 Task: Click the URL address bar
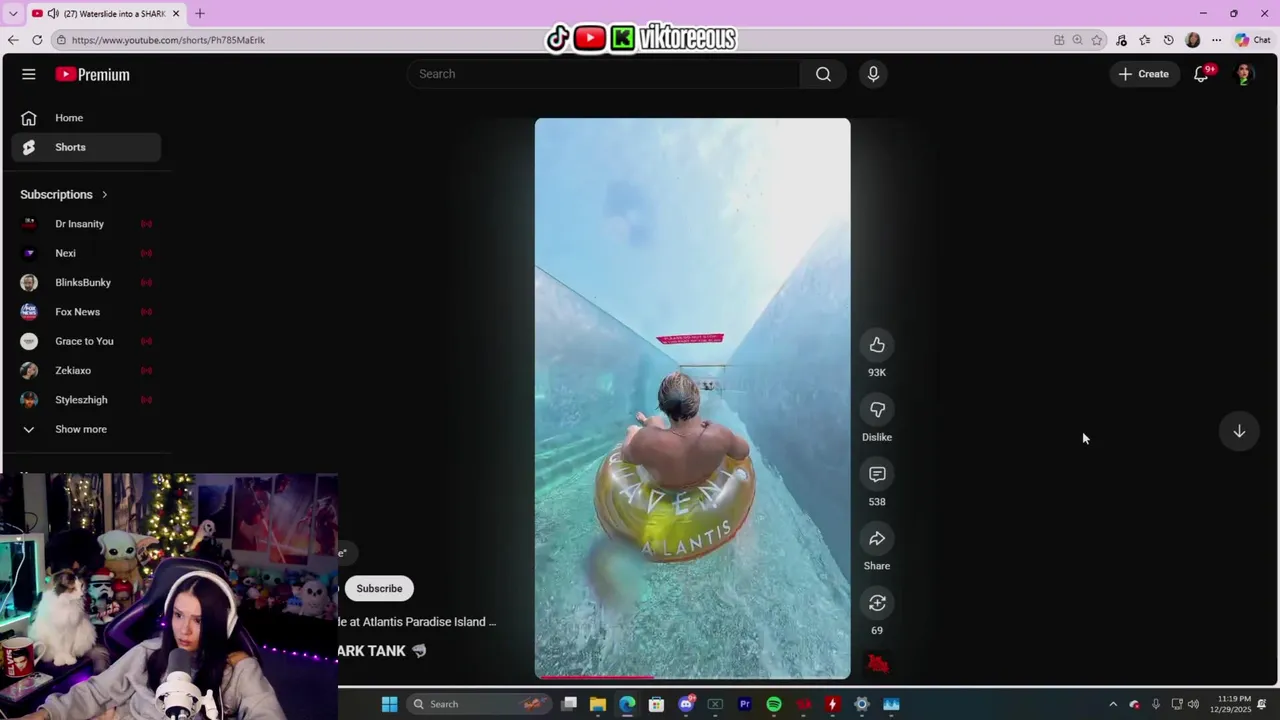click(x=550, y=40)
